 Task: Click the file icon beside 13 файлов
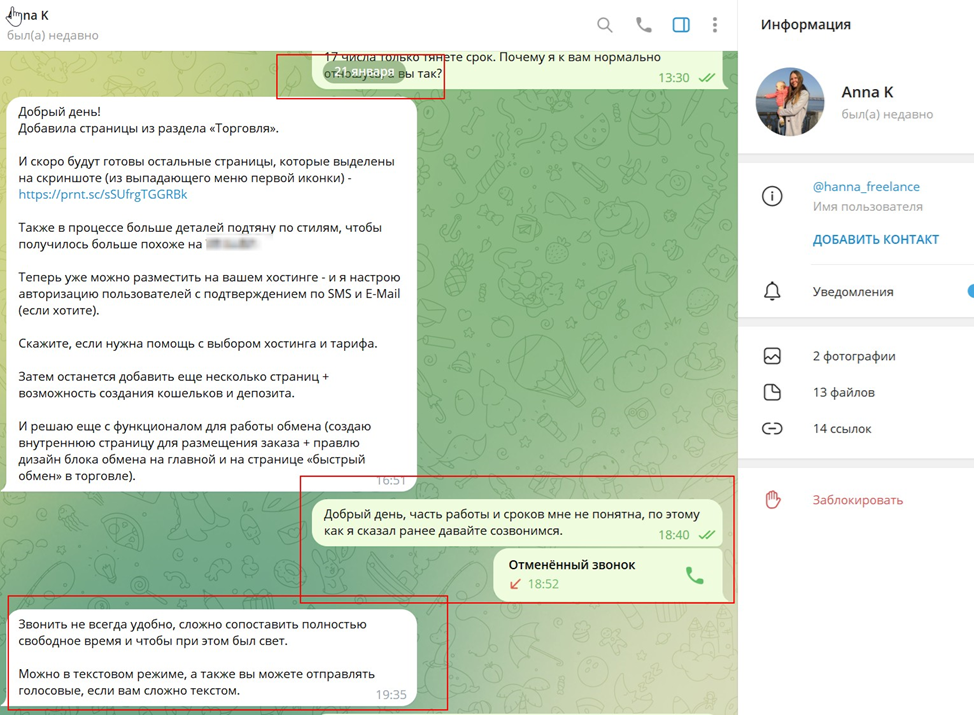pyautogui.click(x=772, y=392)
